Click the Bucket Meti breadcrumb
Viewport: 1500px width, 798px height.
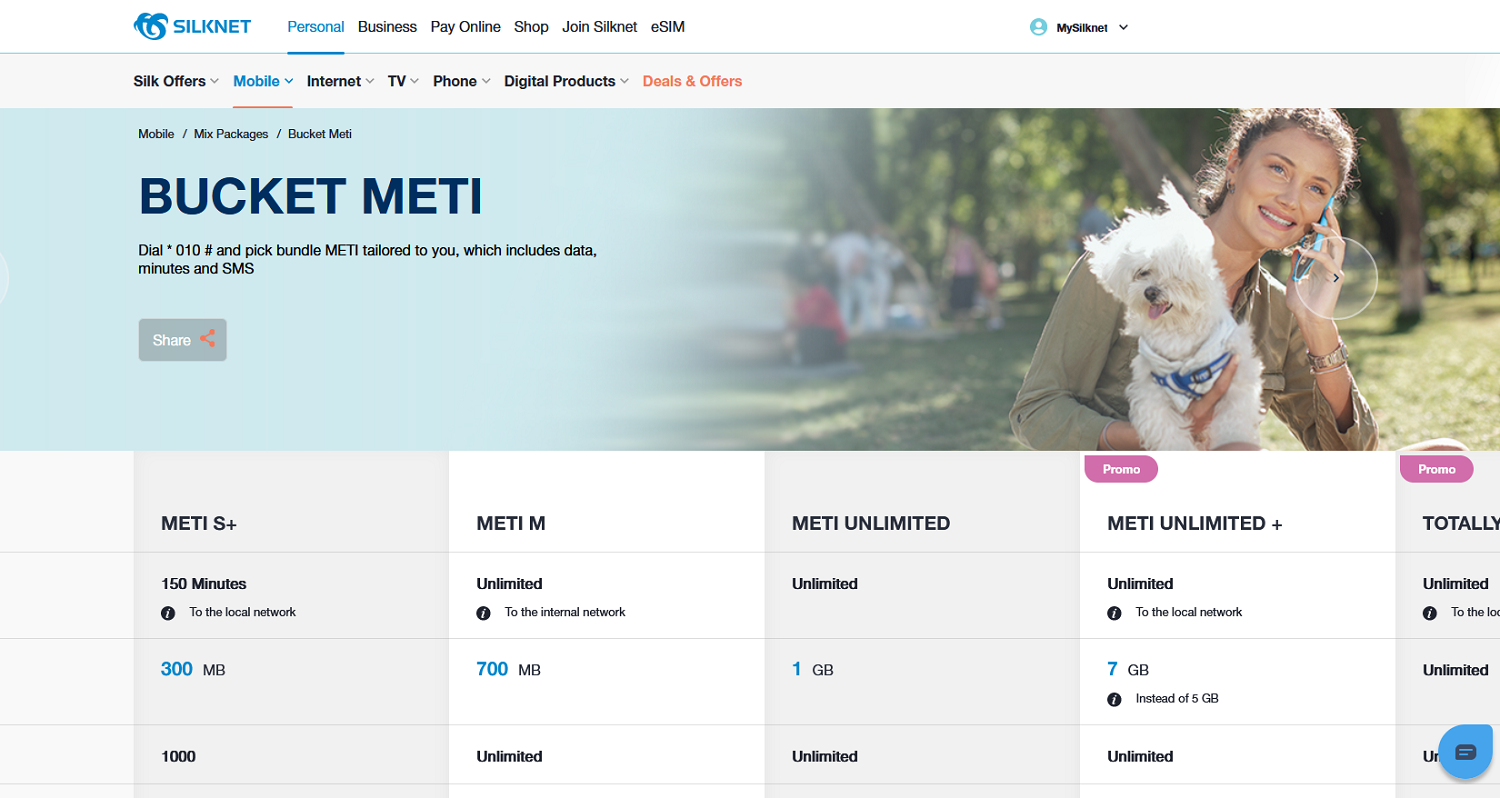[x=320, y=134]
